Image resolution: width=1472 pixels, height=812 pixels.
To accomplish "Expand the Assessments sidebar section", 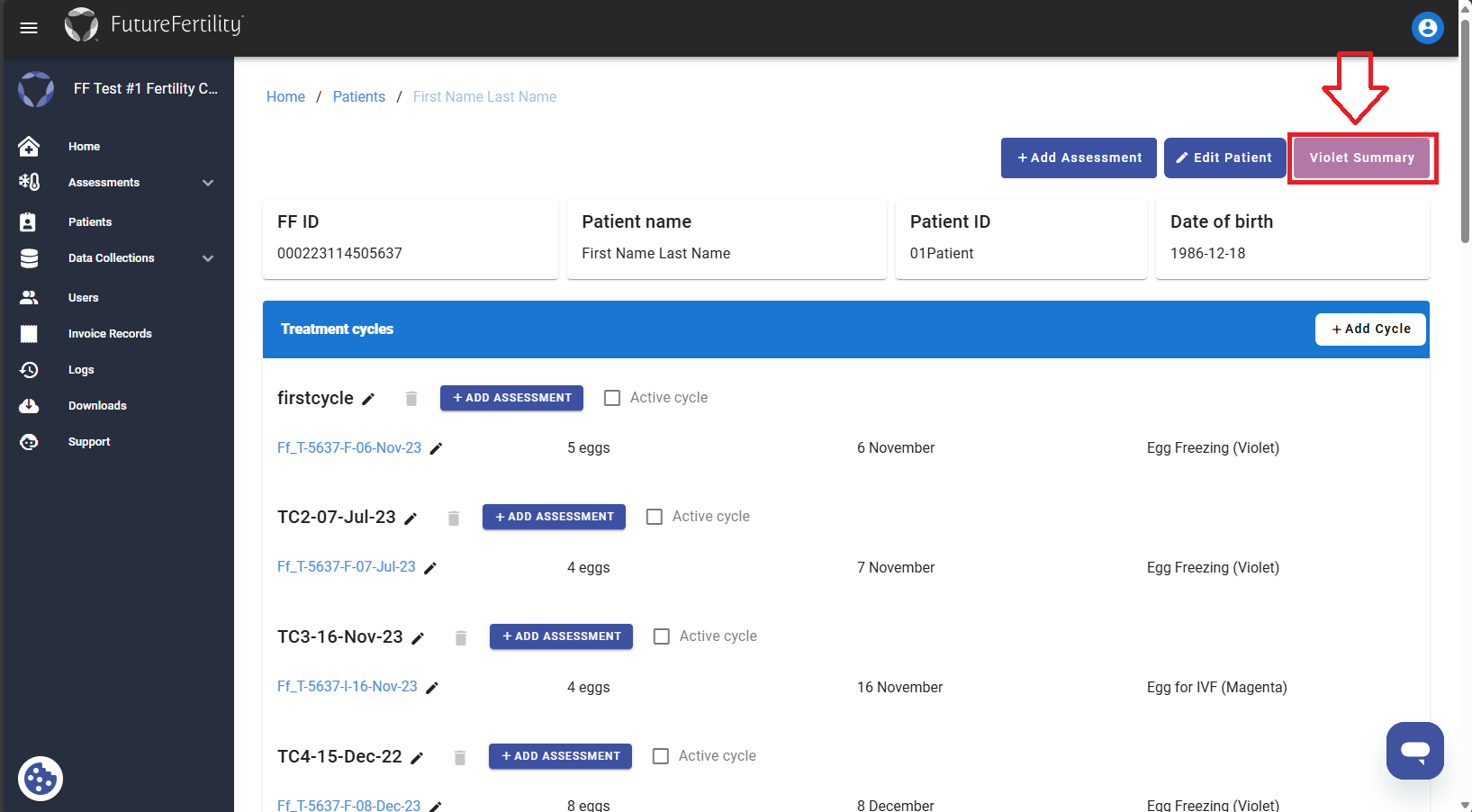I will coord(104,182).
